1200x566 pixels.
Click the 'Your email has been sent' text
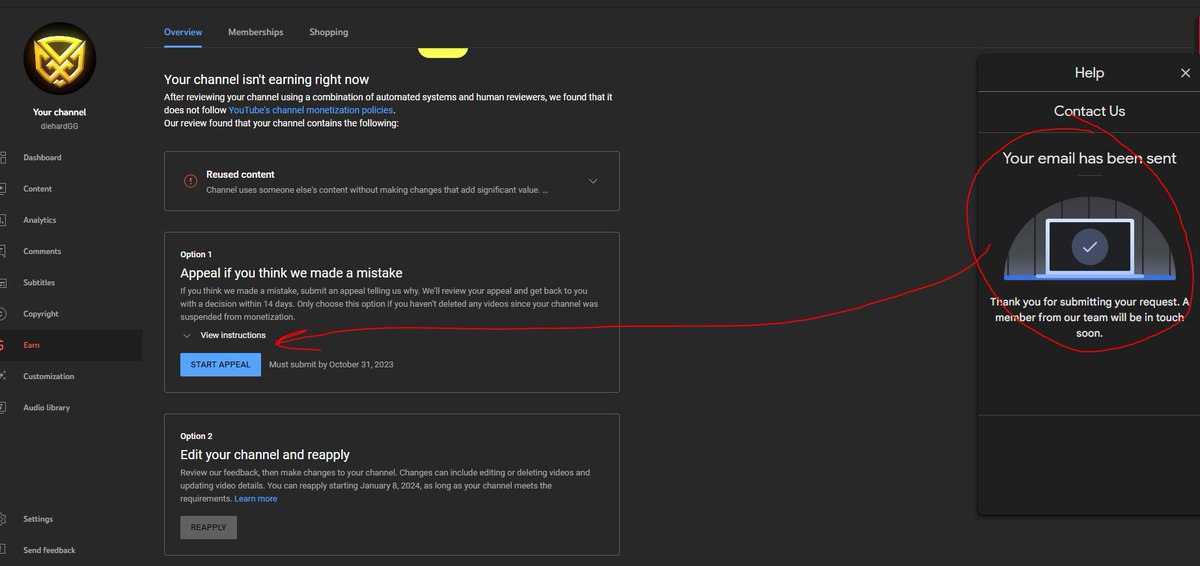(x=1089, y=158)
